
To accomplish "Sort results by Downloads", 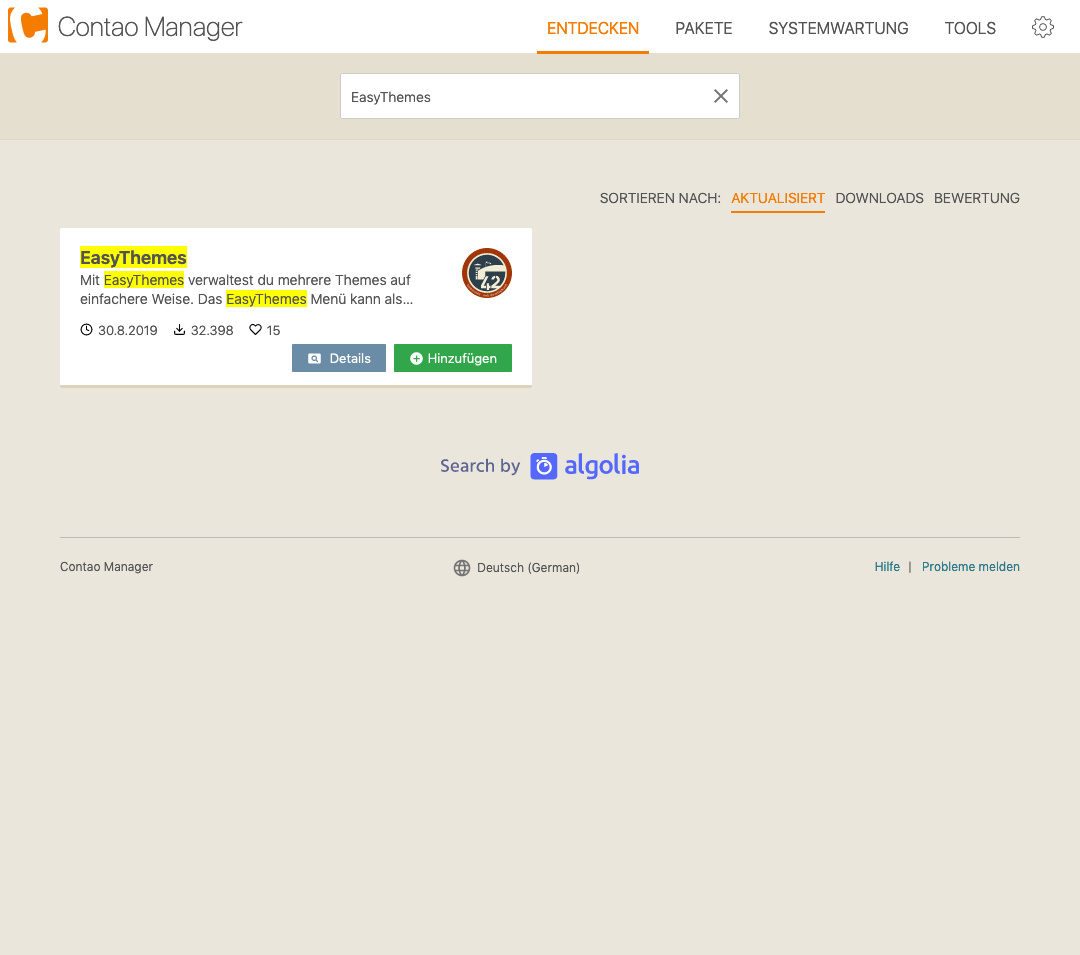I will (879, 198).
